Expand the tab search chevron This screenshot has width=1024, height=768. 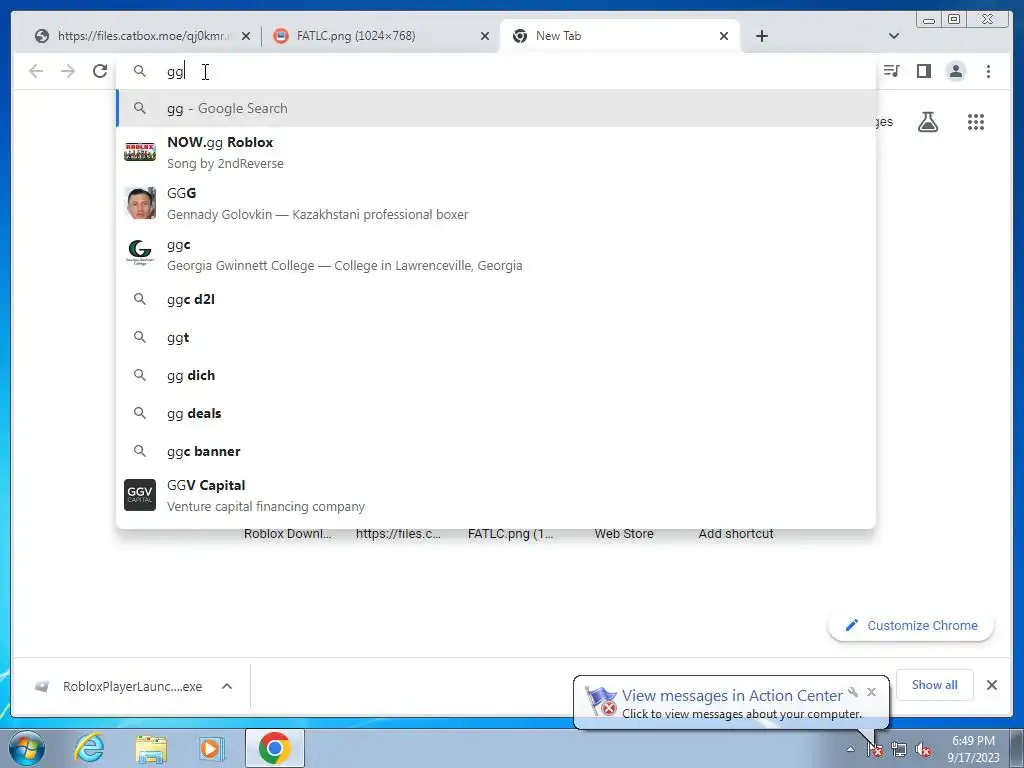point(894,36)
